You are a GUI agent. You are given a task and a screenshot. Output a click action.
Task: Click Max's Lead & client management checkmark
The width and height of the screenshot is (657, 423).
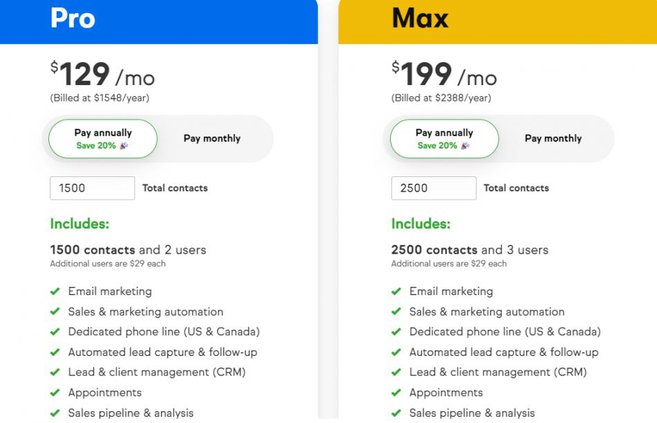coord(396,372)
